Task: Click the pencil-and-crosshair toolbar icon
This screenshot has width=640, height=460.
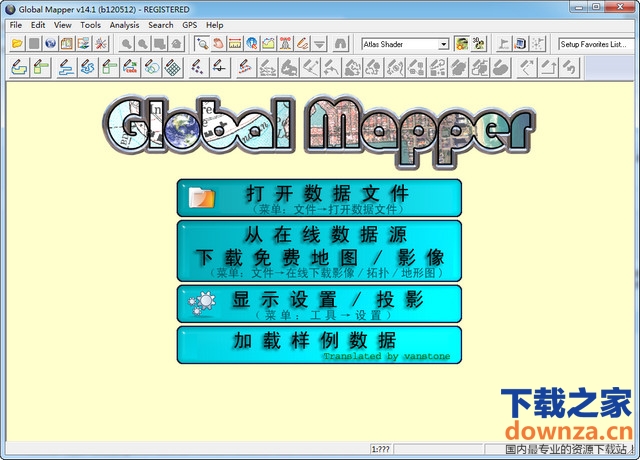Action: 220,67
